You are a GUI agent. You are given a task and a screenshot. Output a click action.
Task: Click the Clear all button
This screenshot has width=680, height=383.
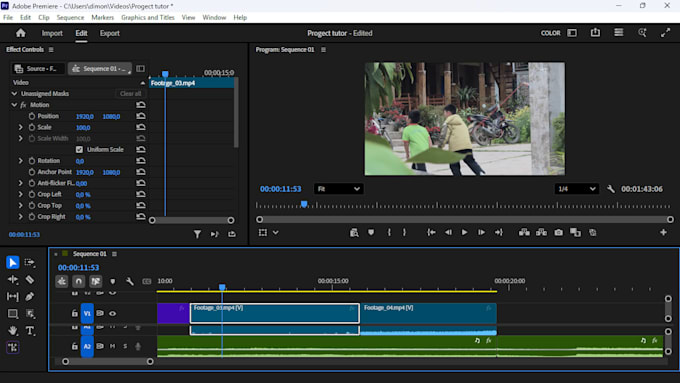[130, 94]
